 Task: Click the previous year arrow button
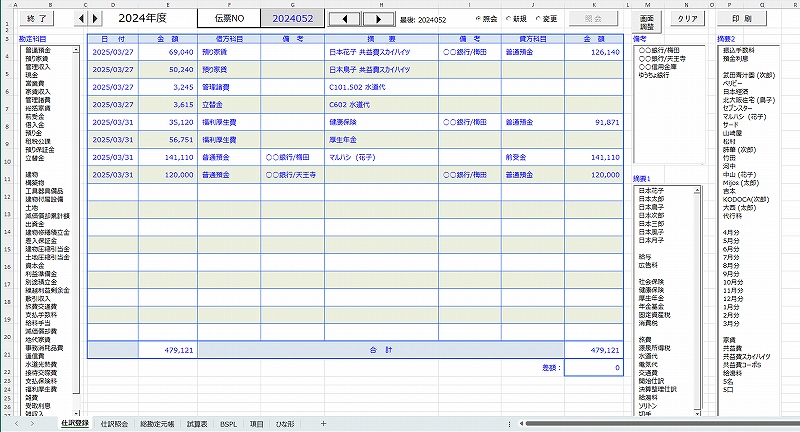(x=81, y=18)
